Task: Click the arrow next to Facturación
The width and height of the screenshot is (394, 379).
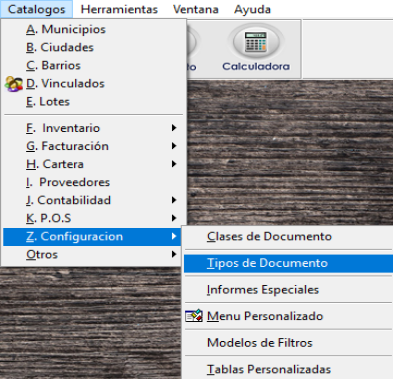Action: 174,146
